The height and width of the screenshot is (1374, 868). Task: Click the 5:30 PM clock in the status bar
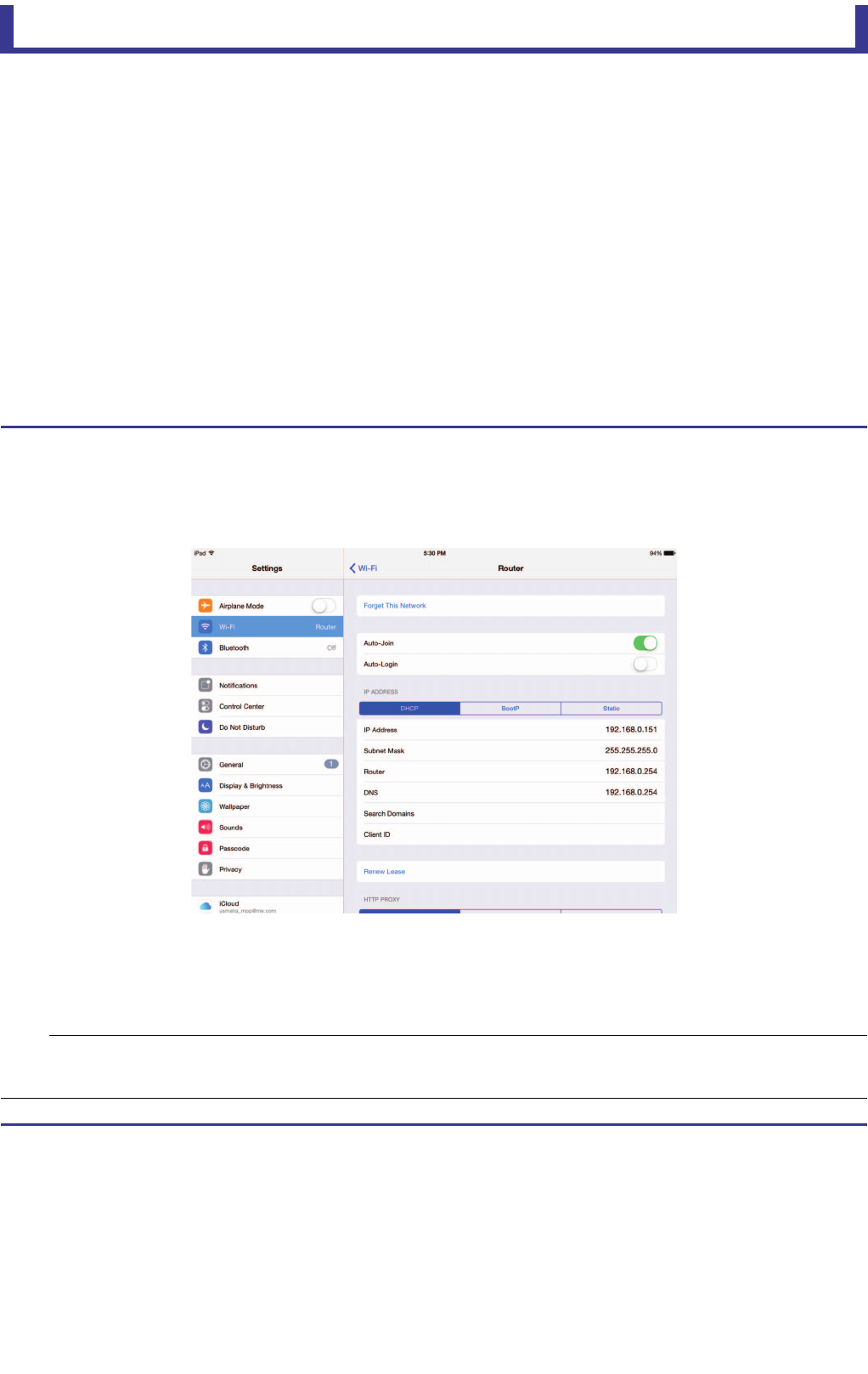click(x=435, y=553)
